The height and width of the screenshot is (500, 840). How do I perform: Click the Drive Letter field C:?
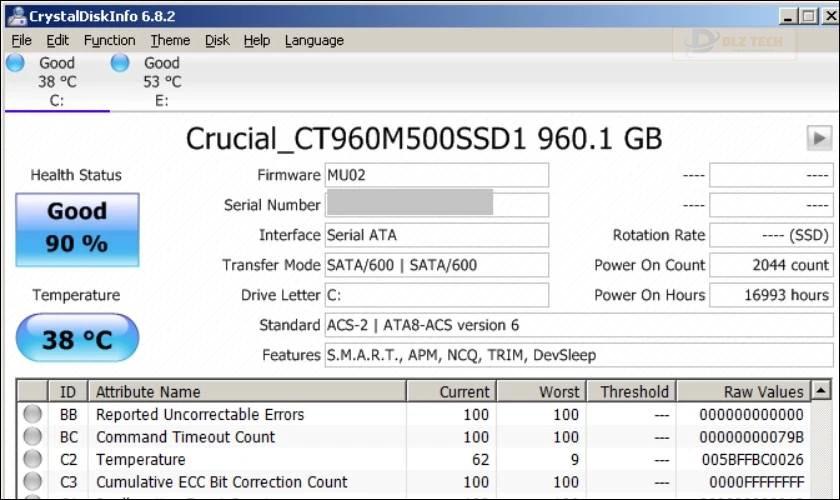(437, 295)
